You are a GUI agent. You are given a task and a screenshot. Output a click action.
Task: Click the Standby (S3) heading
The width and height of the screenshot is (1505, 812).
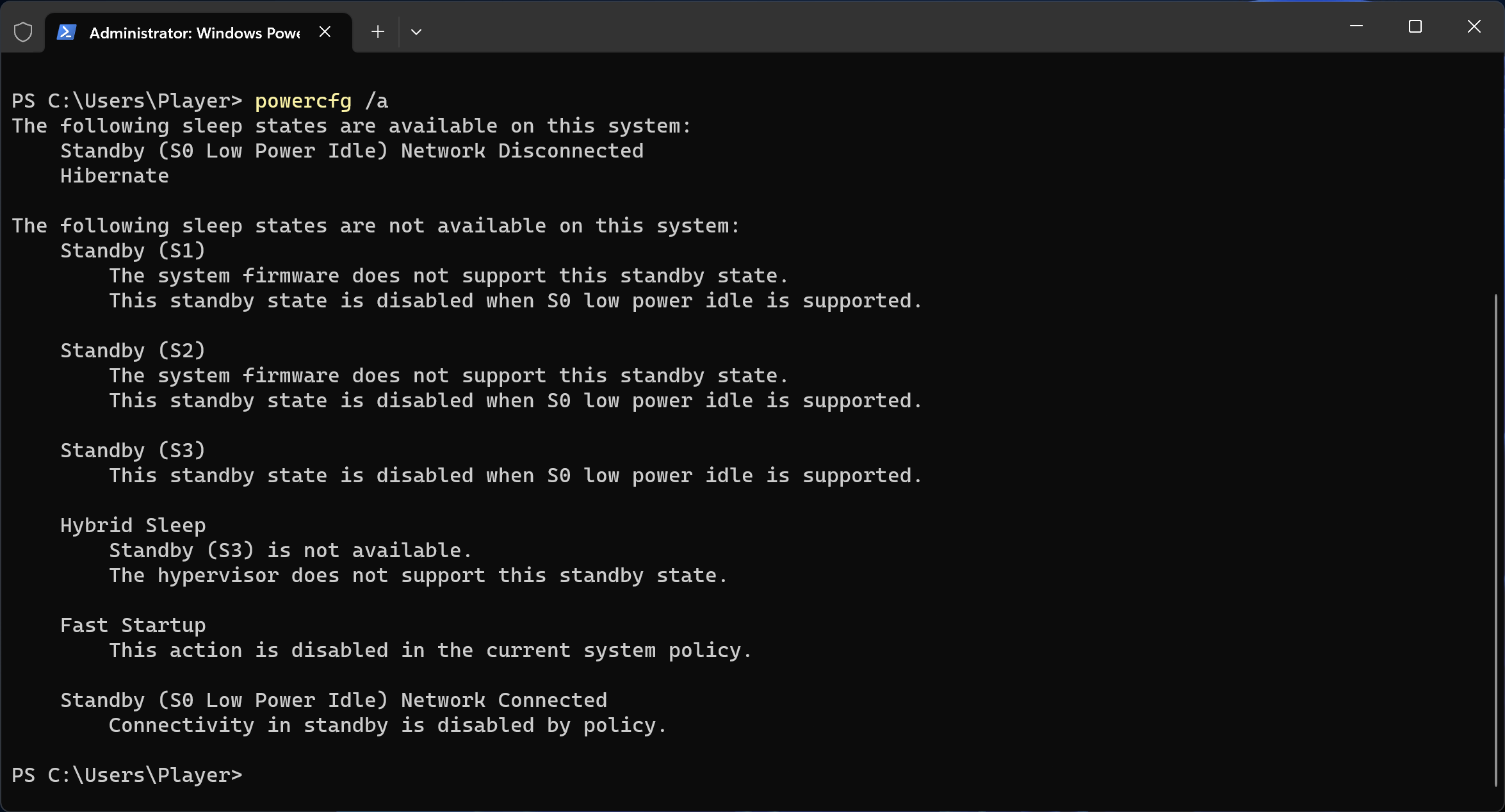(x=133, y=451)
